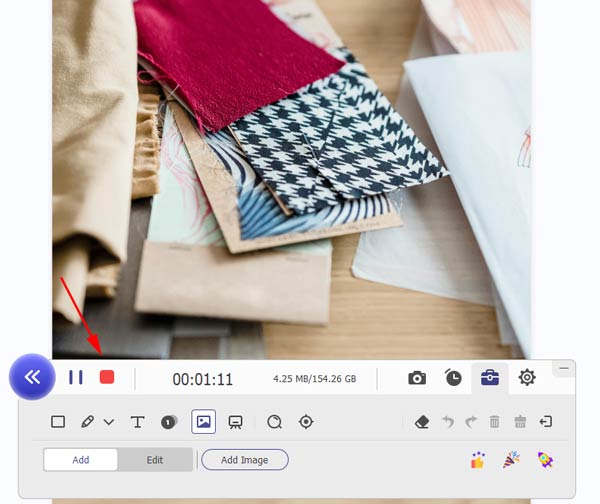Select the rectangle shape tool
Image resolution: width=600 pixels, height=504 pixels.
[x=58, y=422]
